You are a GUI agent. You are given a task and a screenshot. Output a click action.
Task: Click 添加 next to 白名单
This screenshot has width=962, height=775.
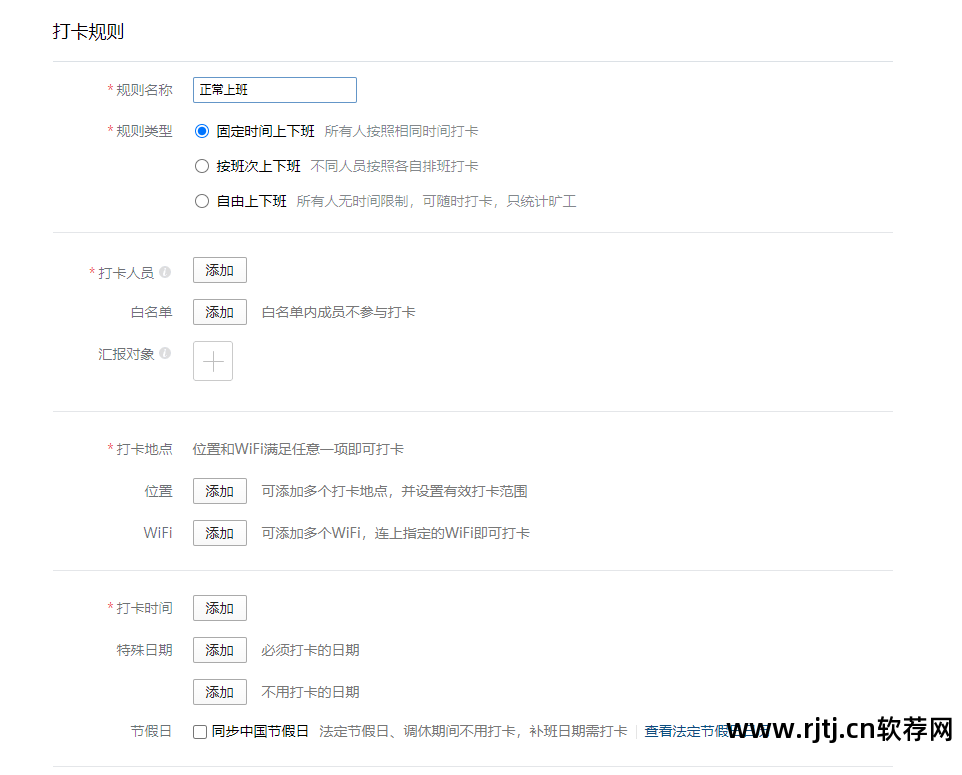click(x=219, y=312)
